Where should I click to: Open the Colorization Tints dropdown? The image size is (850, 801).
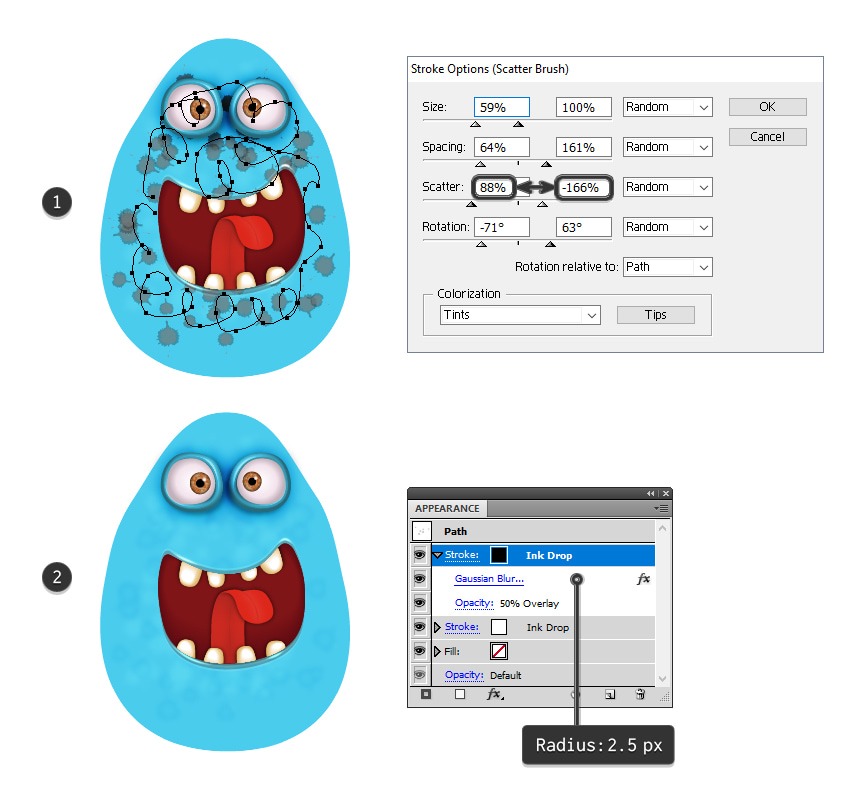(x=520, y=315)
